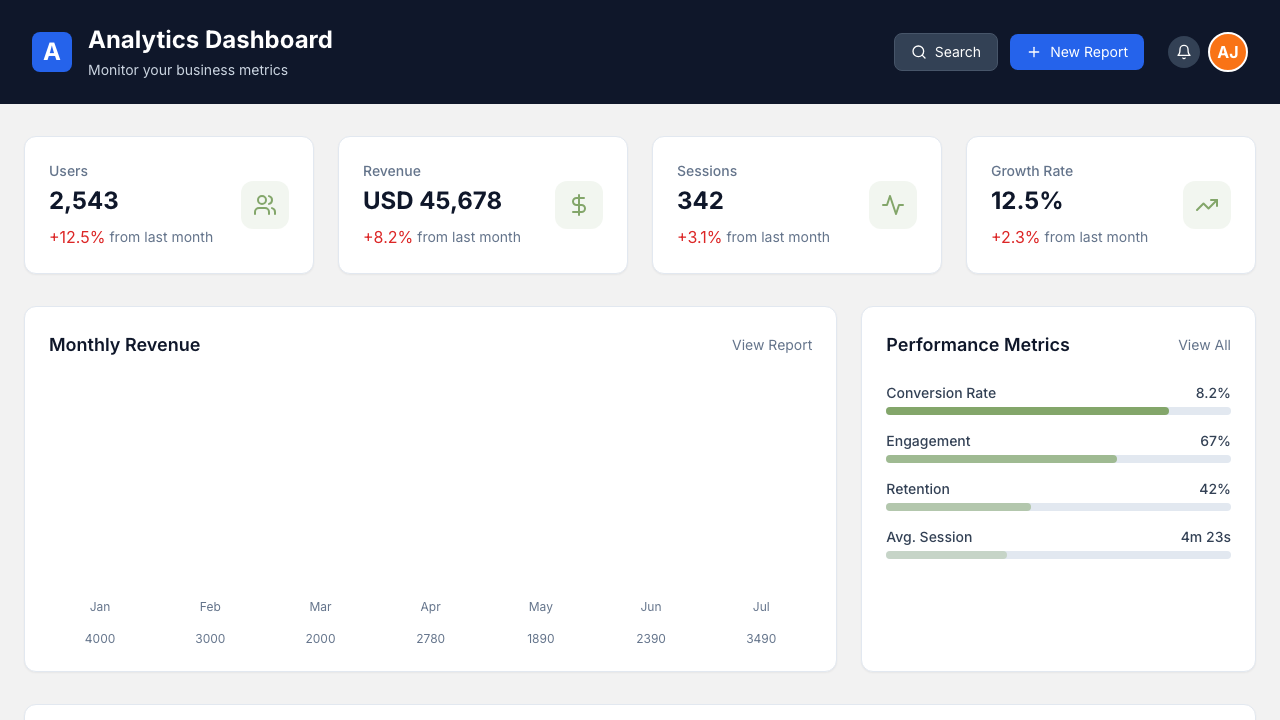Select the Sessions value 342
This screenshot has width=1280, height=720.
(x=700, y=201)
